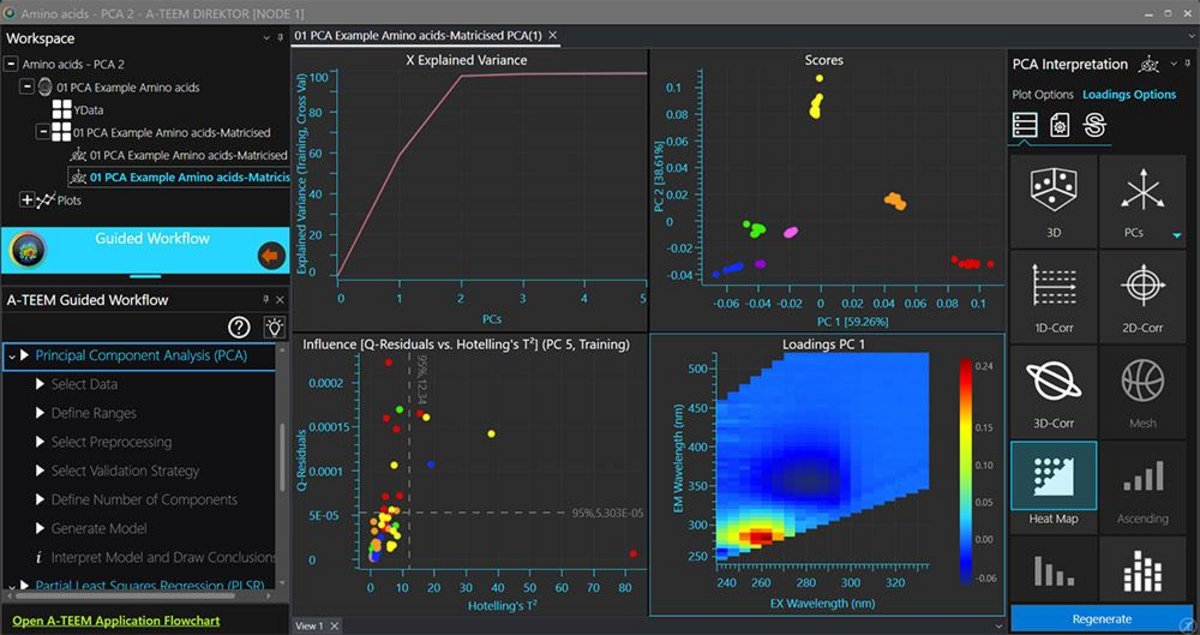
Task: Click the Regenerate button
Action: pyautogui.click(x=1103, y=620)
